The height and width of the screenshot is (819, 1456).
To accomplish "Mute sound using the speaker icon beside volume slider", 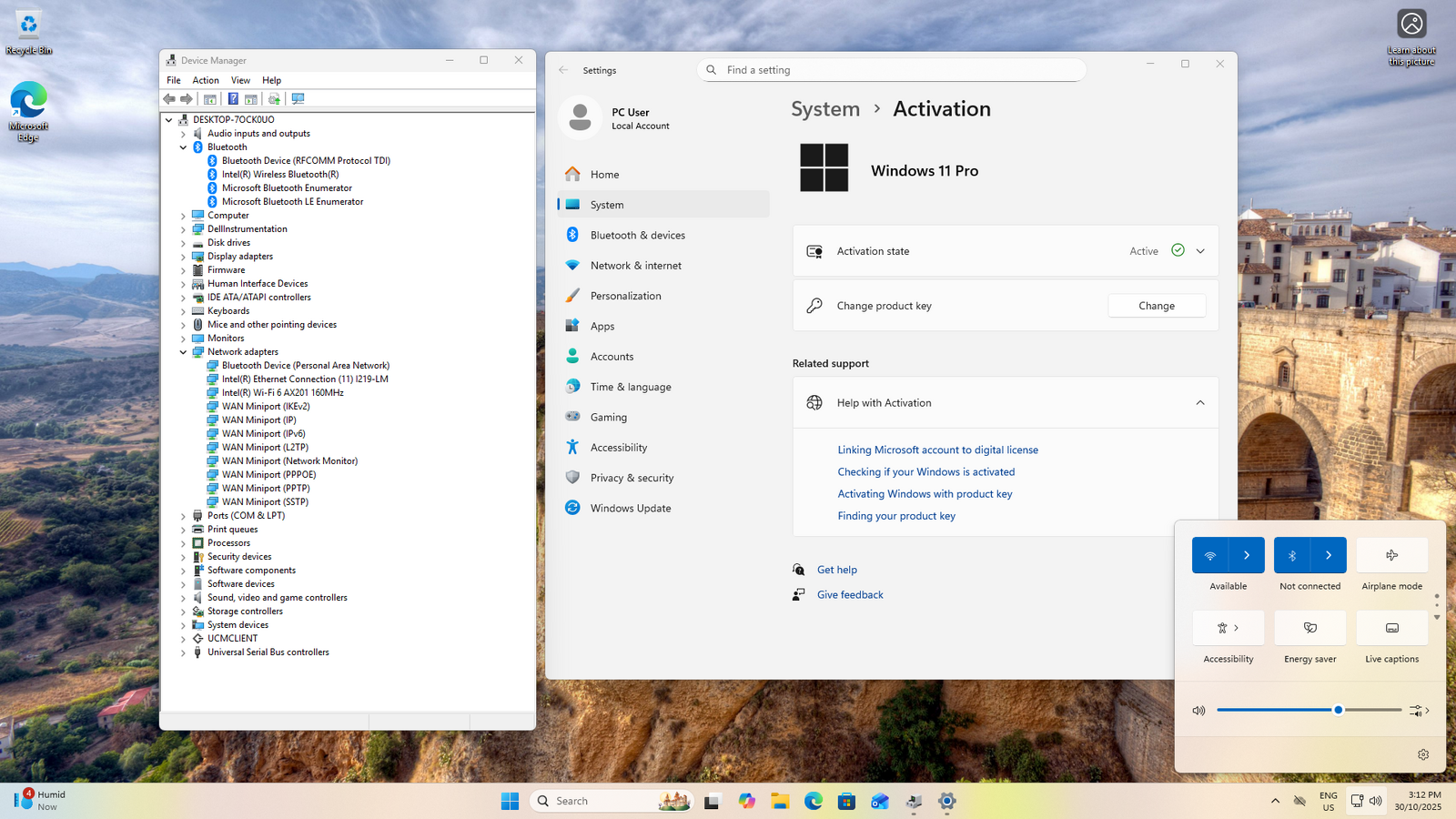I will (x=1198, y=711).
